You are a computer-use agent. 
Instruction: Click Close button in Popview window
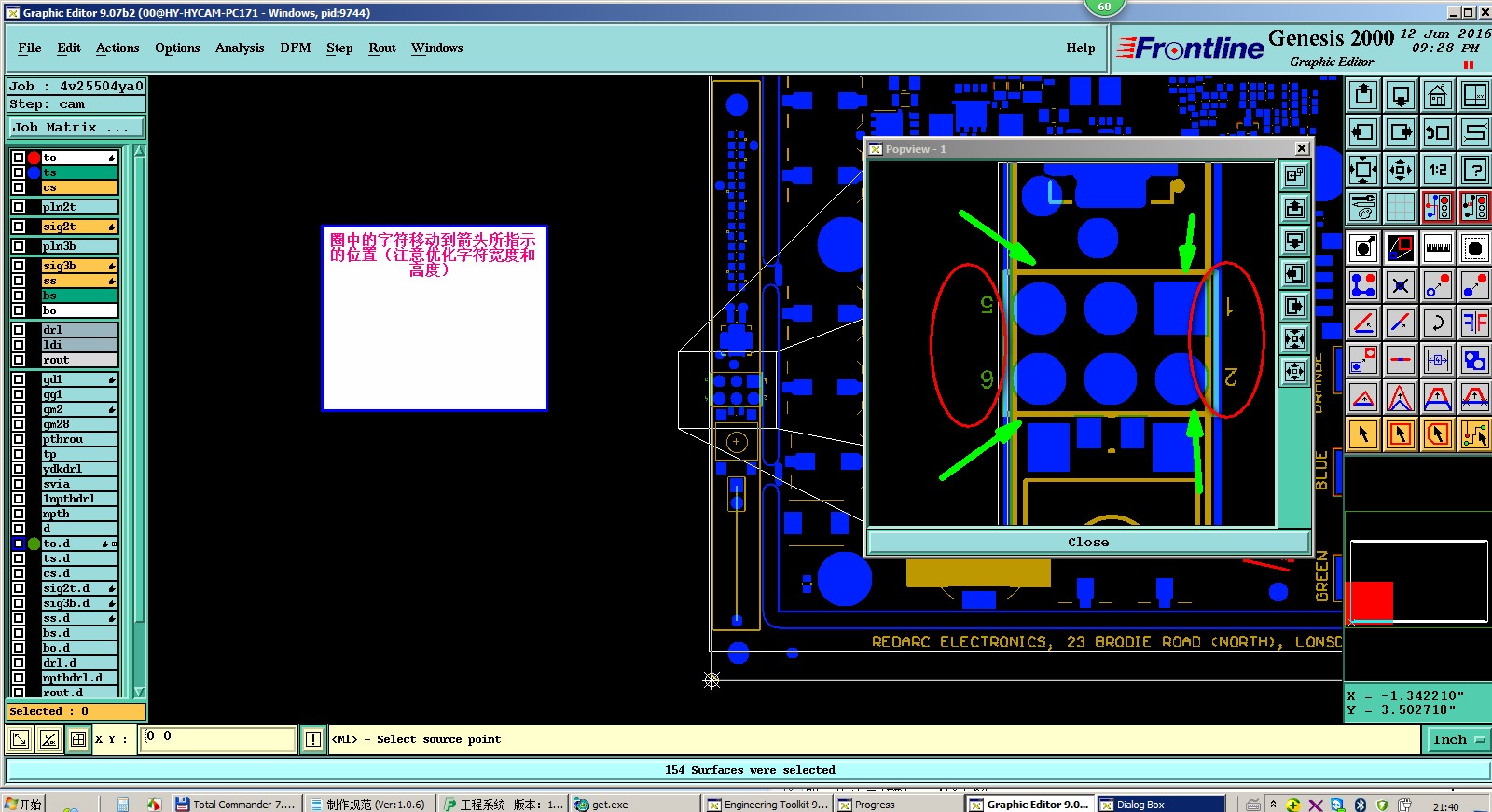1088,542
